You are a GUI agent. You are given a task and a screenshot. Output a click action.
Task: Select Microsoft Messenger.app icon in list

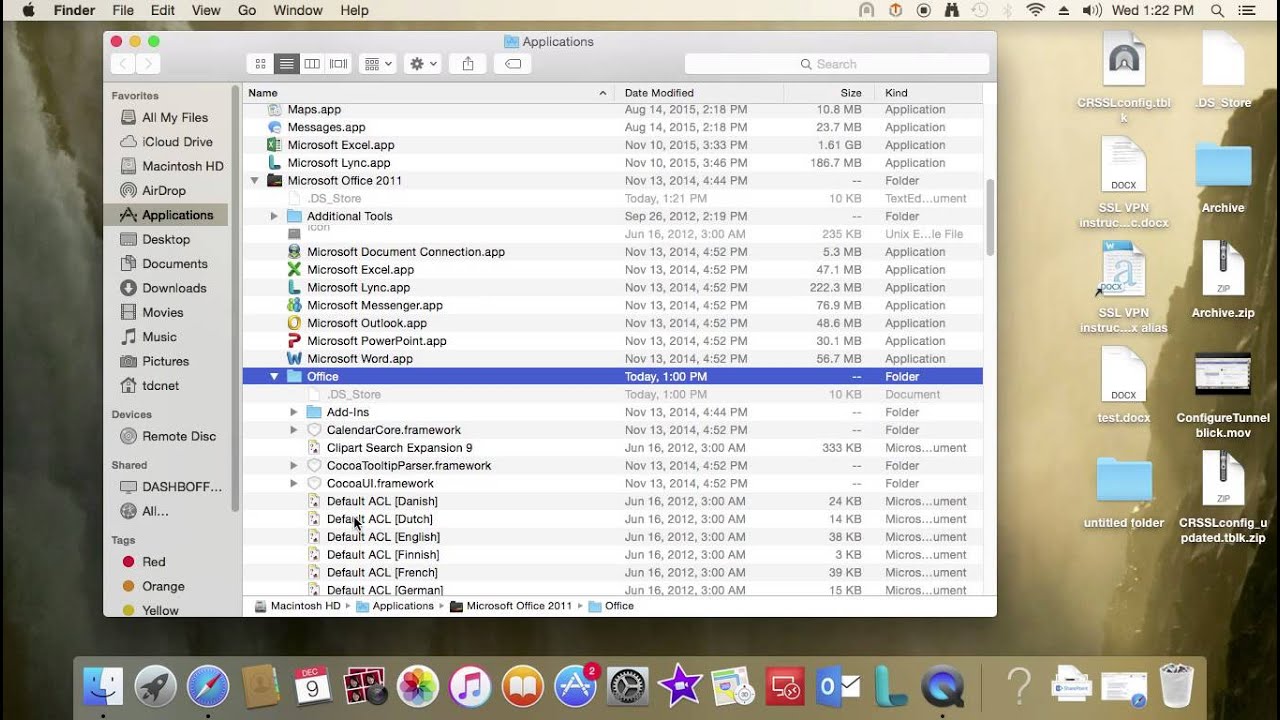(x=294, y=305)
